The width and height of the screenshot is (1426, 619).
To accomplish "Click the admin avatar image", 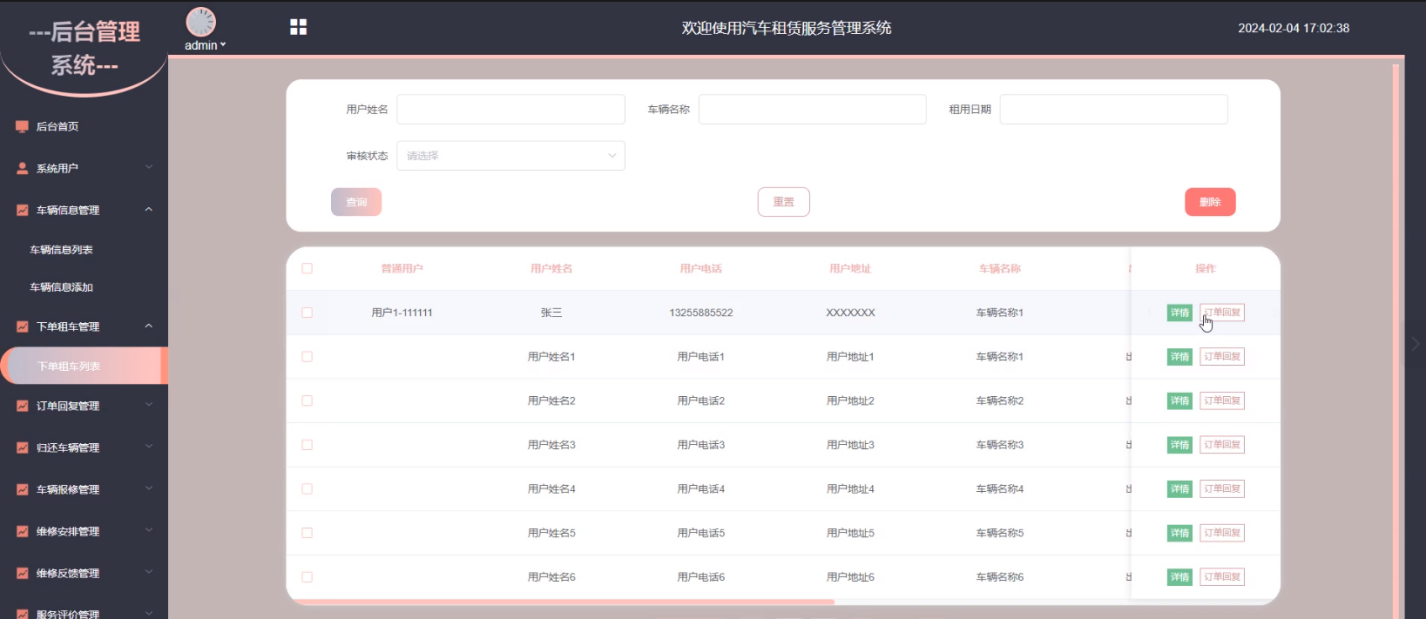I will coord(201,22).
